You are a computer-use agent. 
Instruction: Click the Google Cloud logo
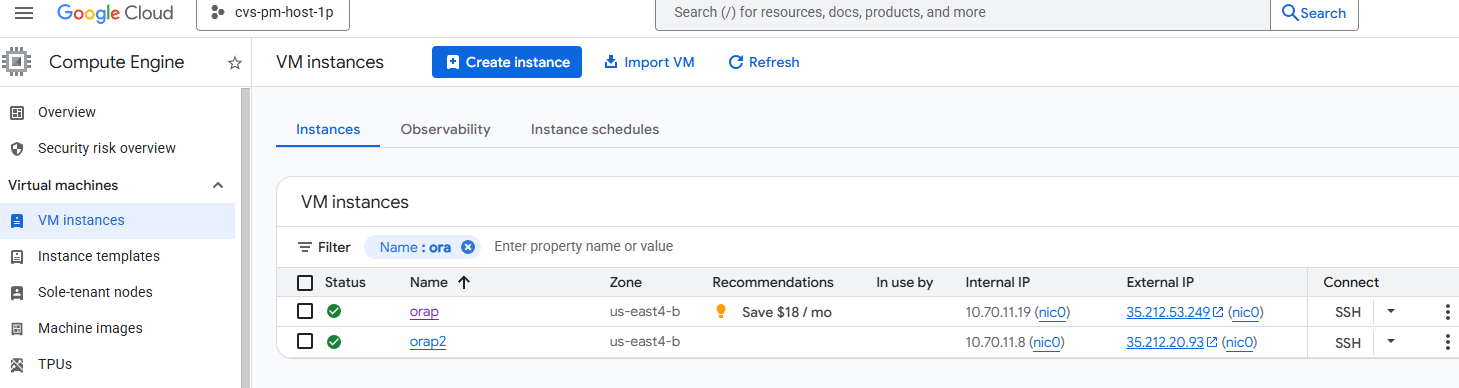pyautogui.click(x=115, y=13)
